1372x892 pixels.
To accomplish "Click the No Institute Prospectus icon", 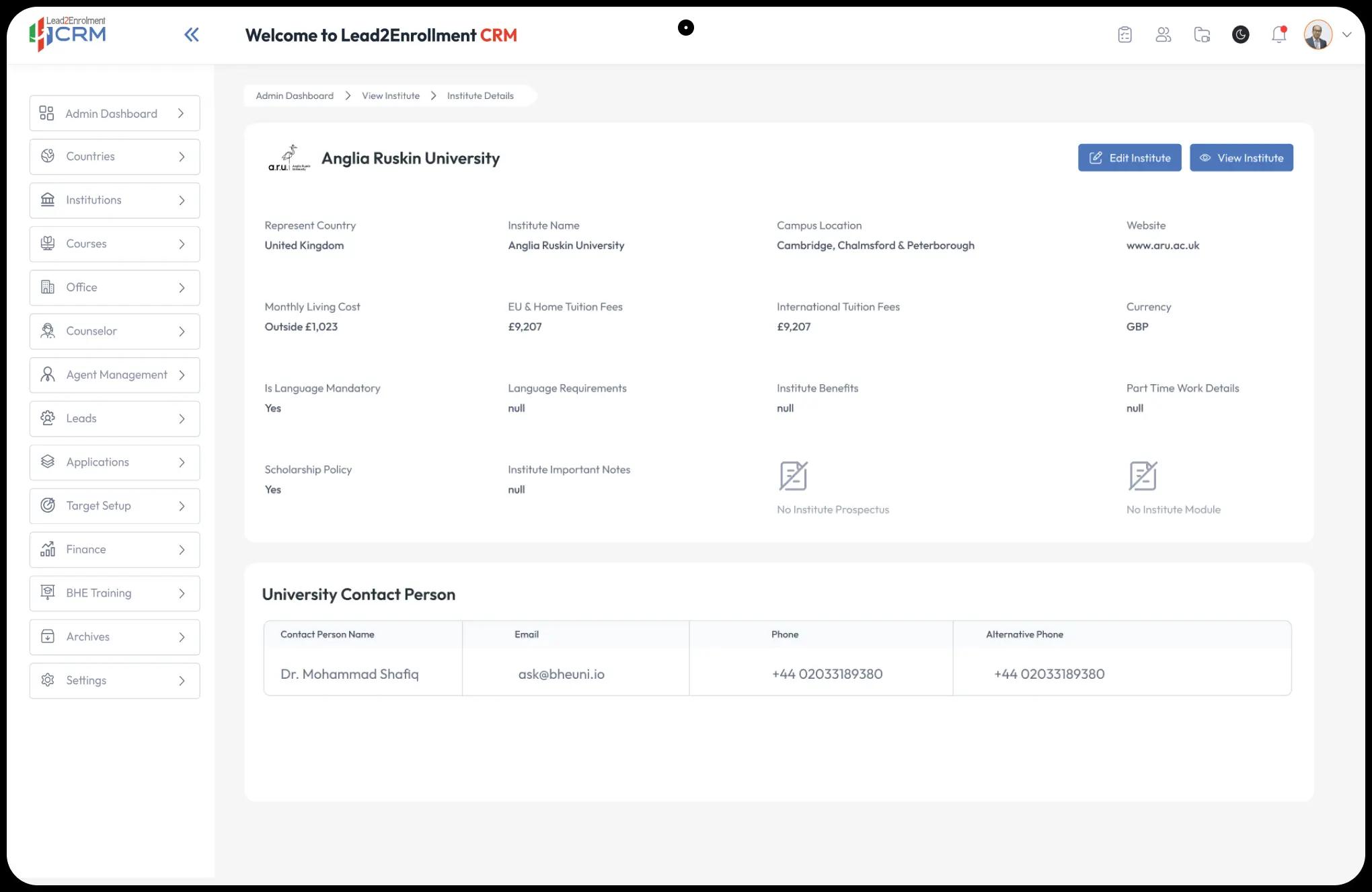I will [793, 476].
